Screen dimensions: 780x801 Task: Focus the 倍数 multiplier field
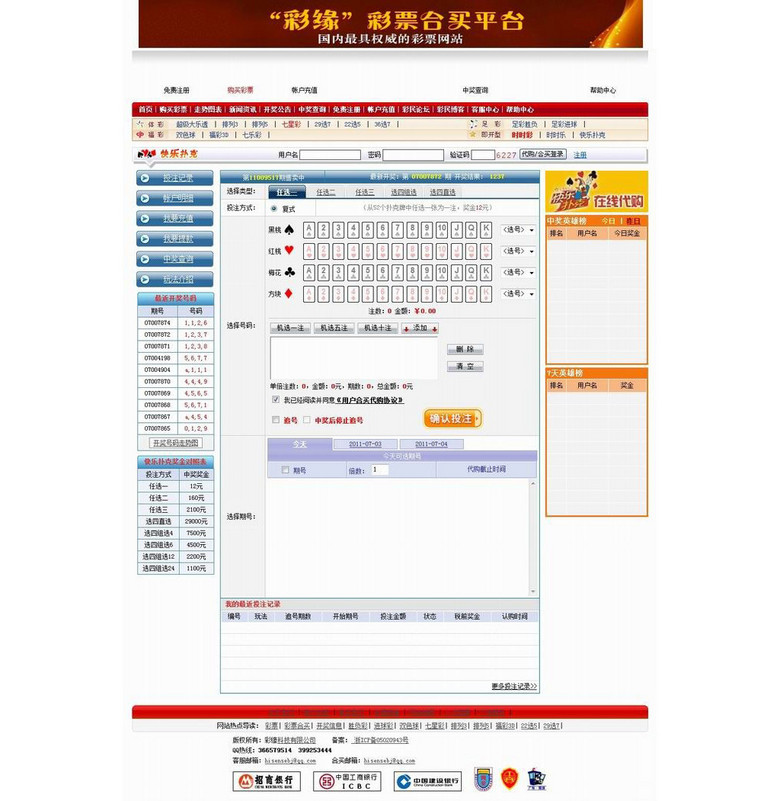[x=380, y=470]
